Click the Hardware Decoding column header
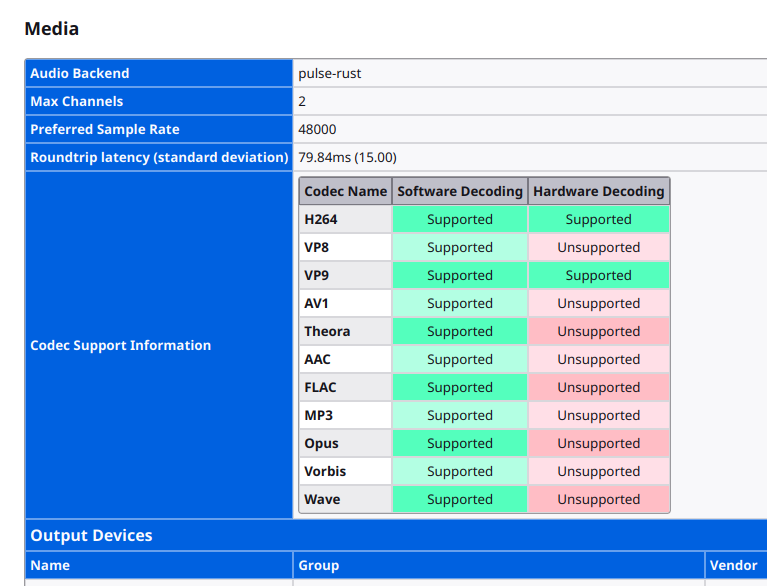 tap(598, 191)
